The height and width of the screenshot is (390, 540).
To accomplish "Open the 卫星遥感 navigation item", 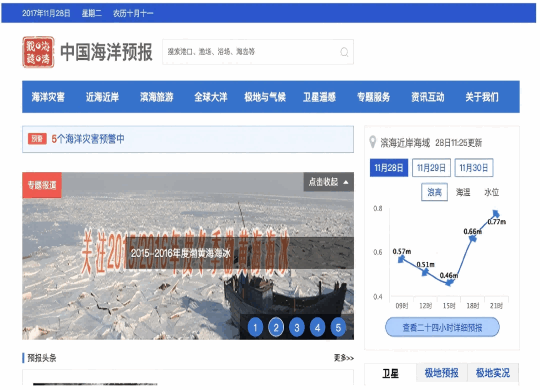I will point(319,97).
